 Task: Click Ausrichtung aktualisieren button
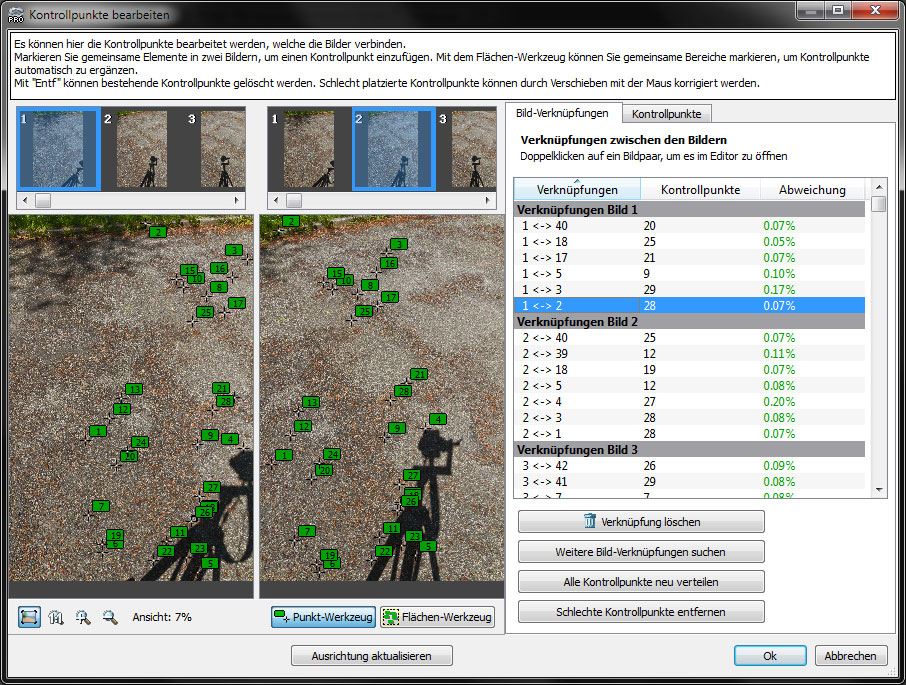(372, 656)
